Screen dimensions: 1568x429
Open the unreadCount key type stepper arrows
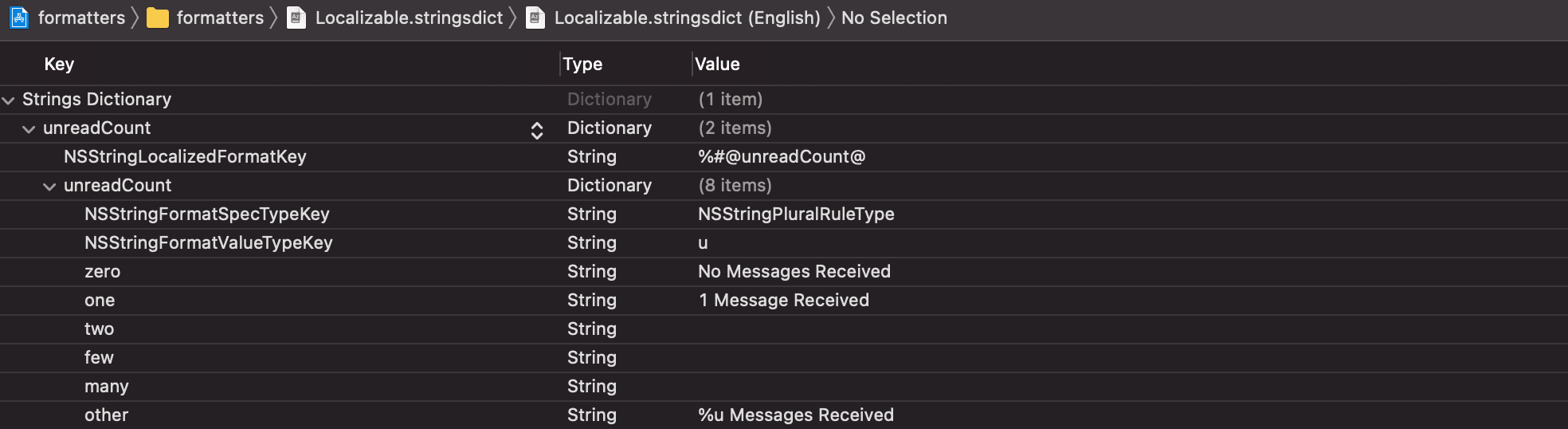click(537, 130)
